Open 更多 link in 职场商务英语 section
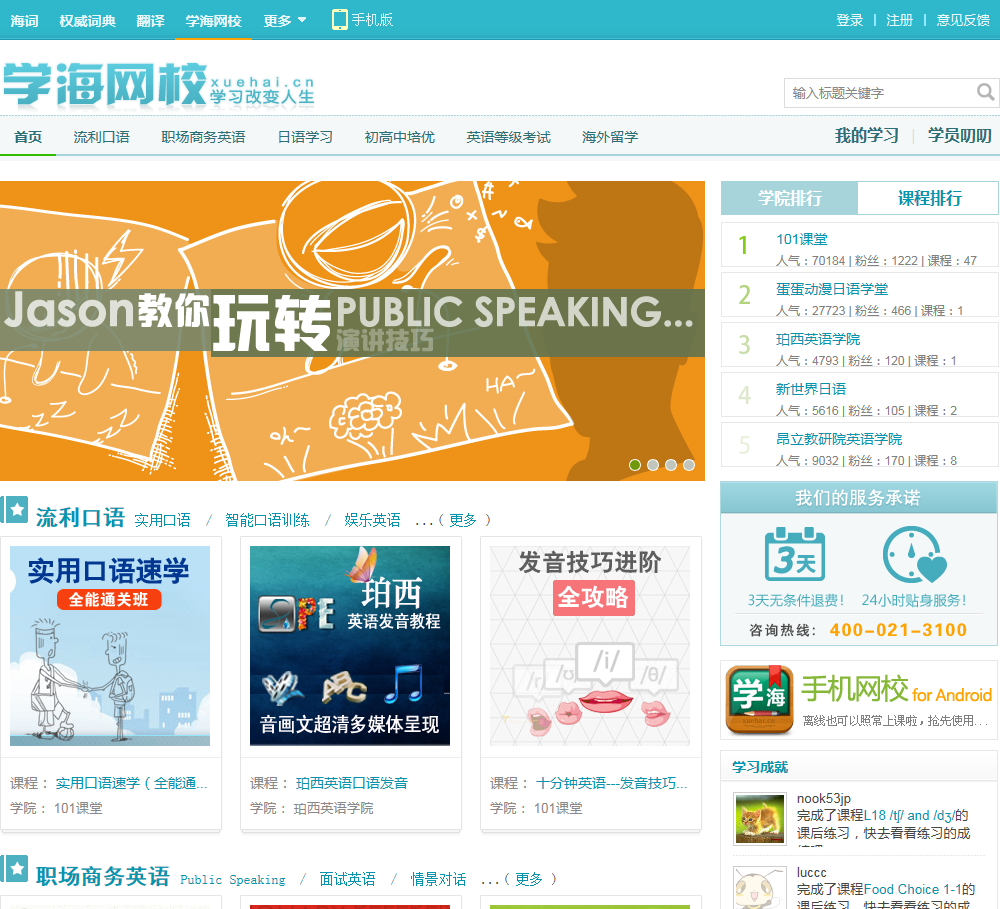Viewport: 1000px width, 909px height. pyautogui.click(x=529, y=879)
